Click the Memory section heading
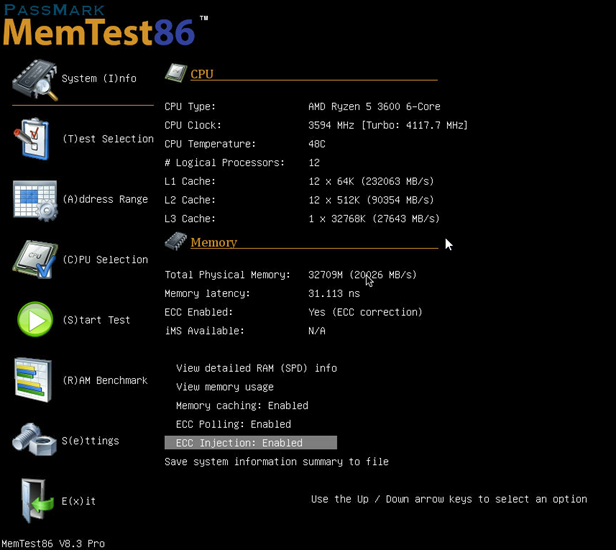This screenshot has height=550, width=616. click(214, 242)
